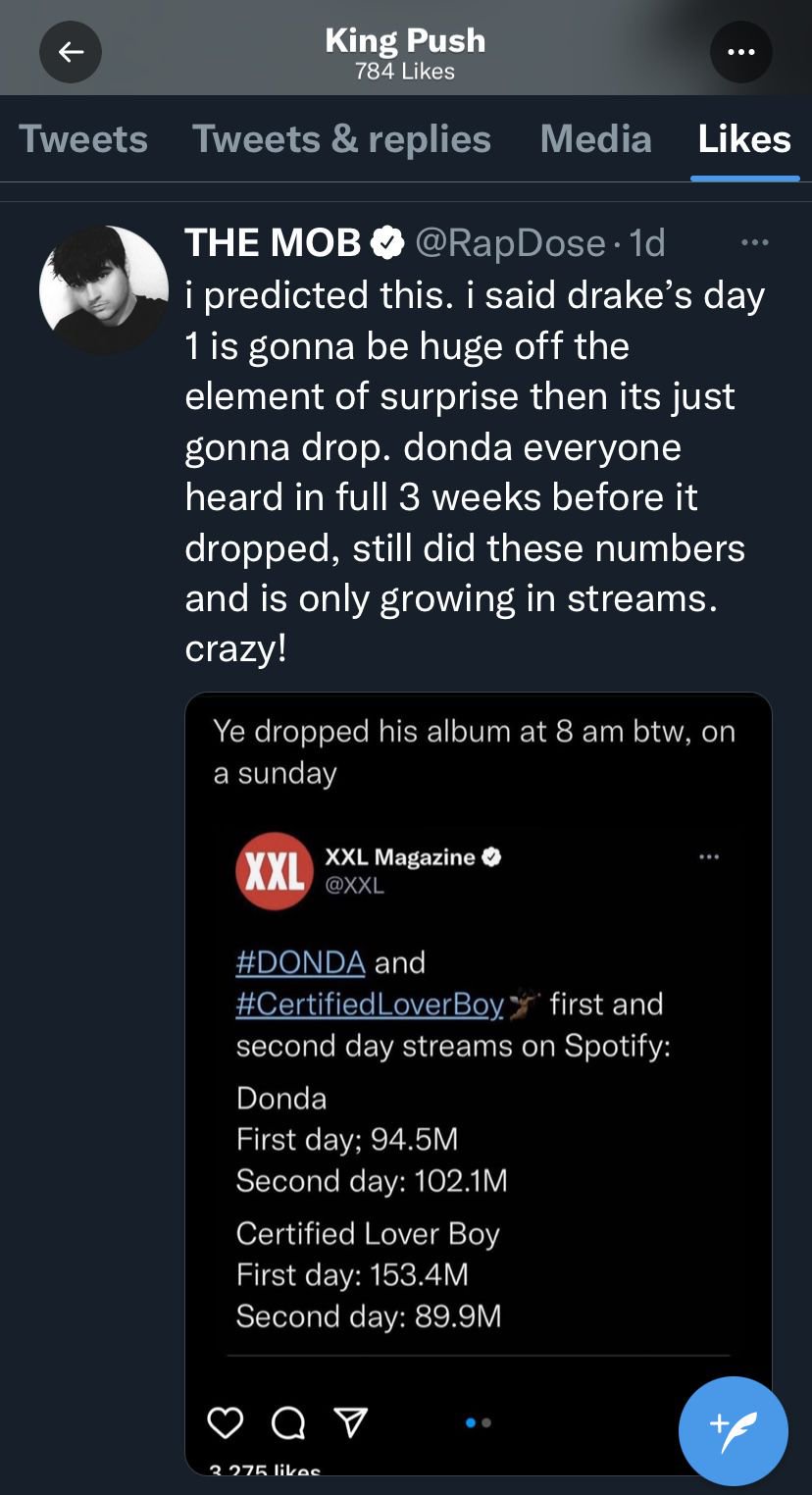
Task: Open the #DONDA hashtag link
Action: pos(301,961)
